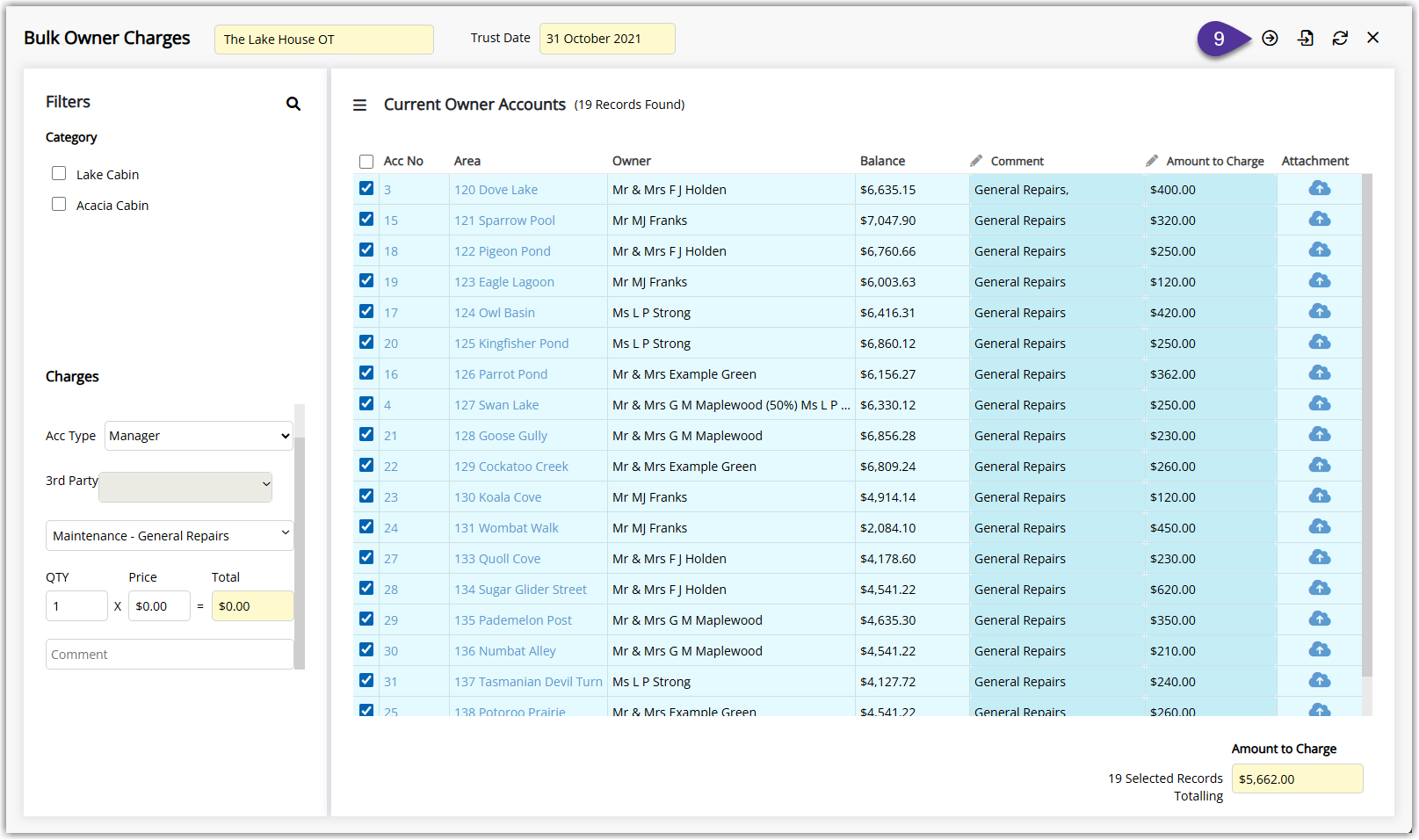The image size is (1419, 840).
Task: Click the Attachment column header
Action: click(x=1315, y=161)
